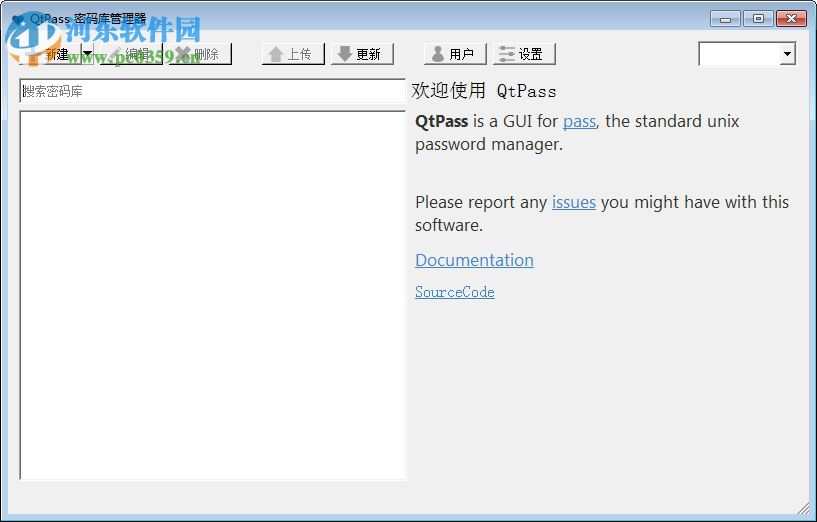Click the 新建 (New) button
The width and height of the screenshot is (817, 522).
[x=51, y=54]
